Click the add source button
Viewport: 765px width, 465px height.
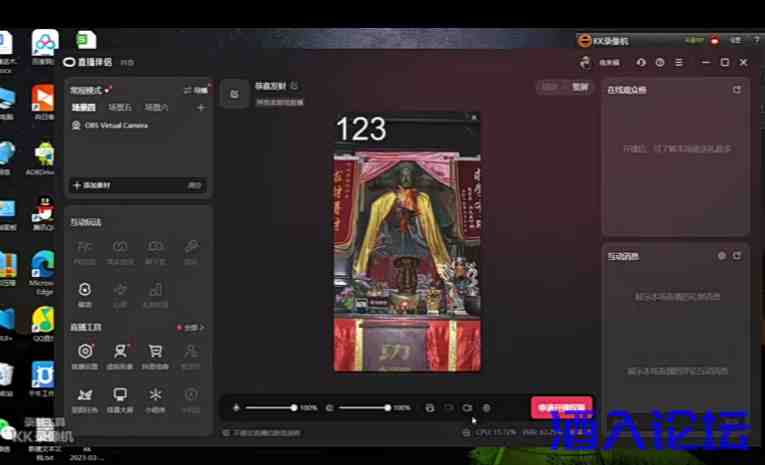[x=92, y=185]
